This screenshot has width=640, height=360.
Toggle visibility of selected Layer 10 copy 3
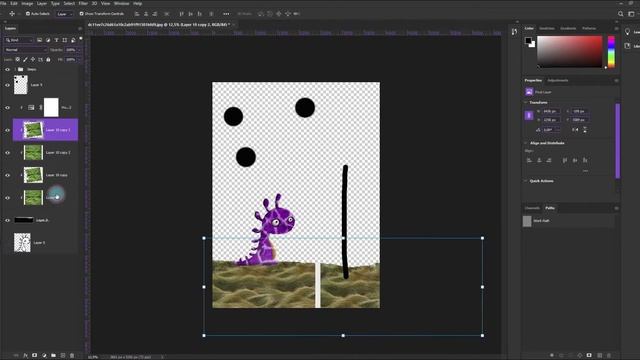click(x=7, y=130)
